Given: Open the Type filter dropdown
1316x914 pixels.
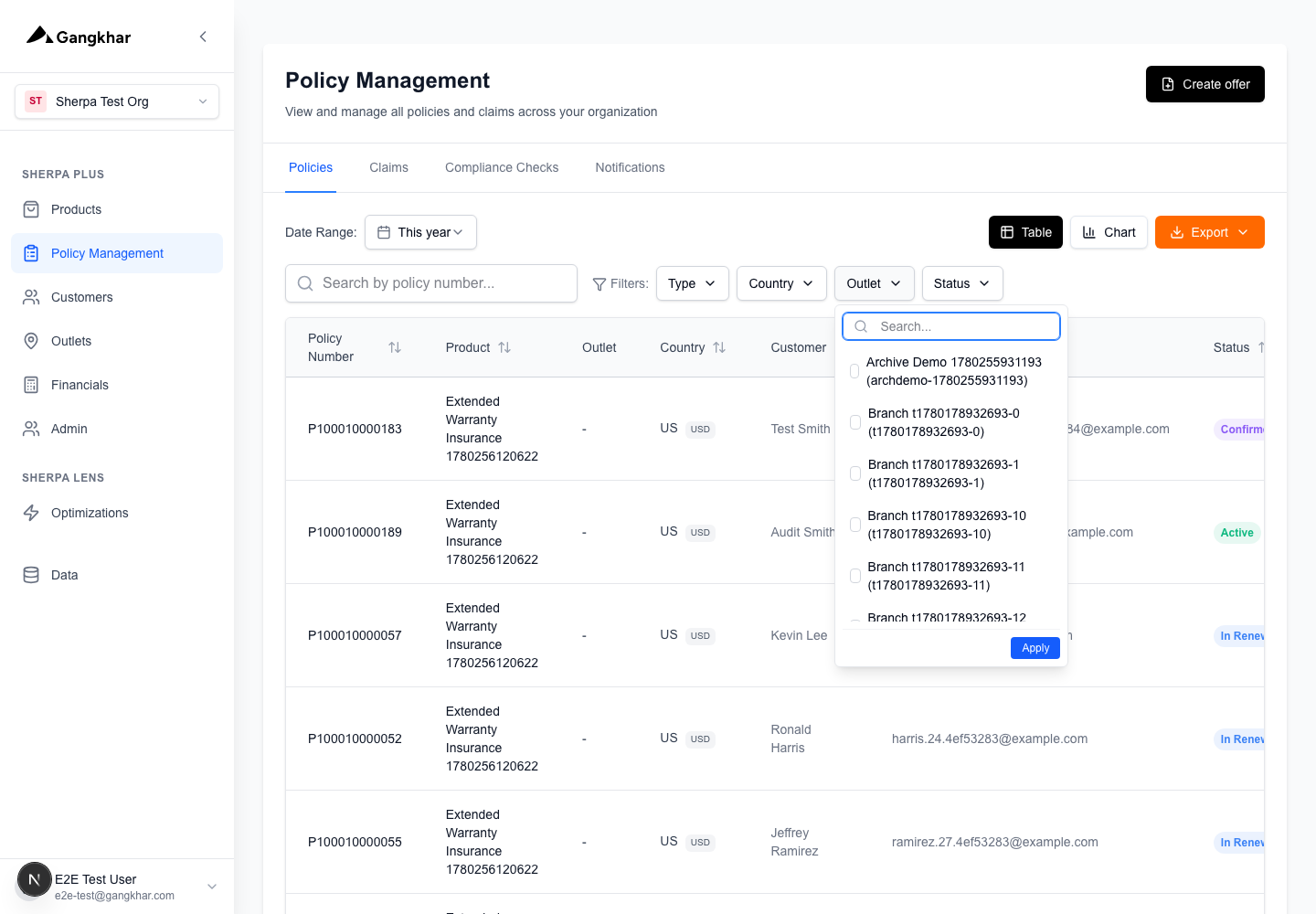Looking at the screenshot, I should pyautogui.click(x=693, y=283).
